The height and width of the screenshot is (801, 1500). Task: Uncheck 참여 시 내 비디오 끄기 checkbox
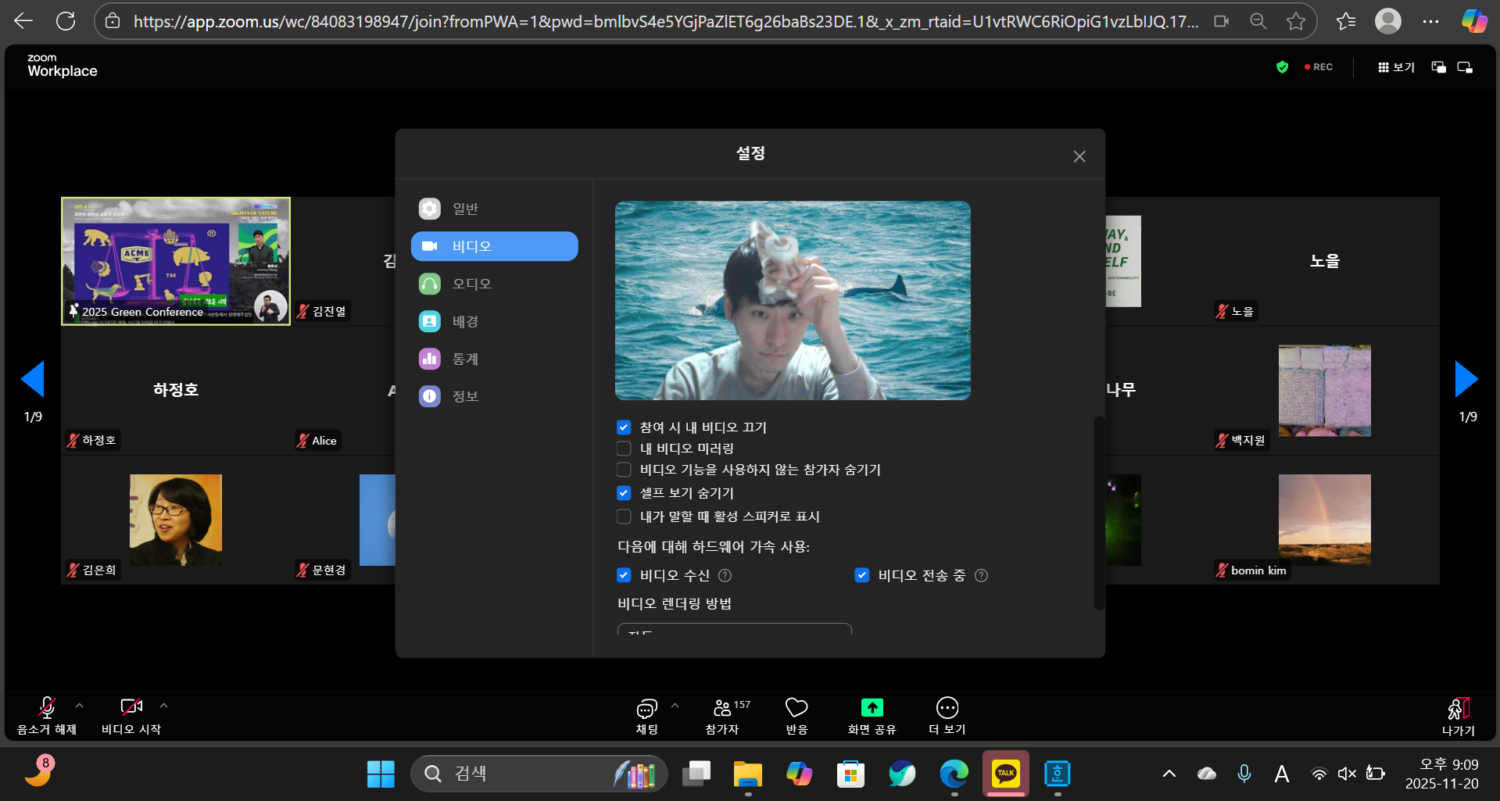click(624, 427)
